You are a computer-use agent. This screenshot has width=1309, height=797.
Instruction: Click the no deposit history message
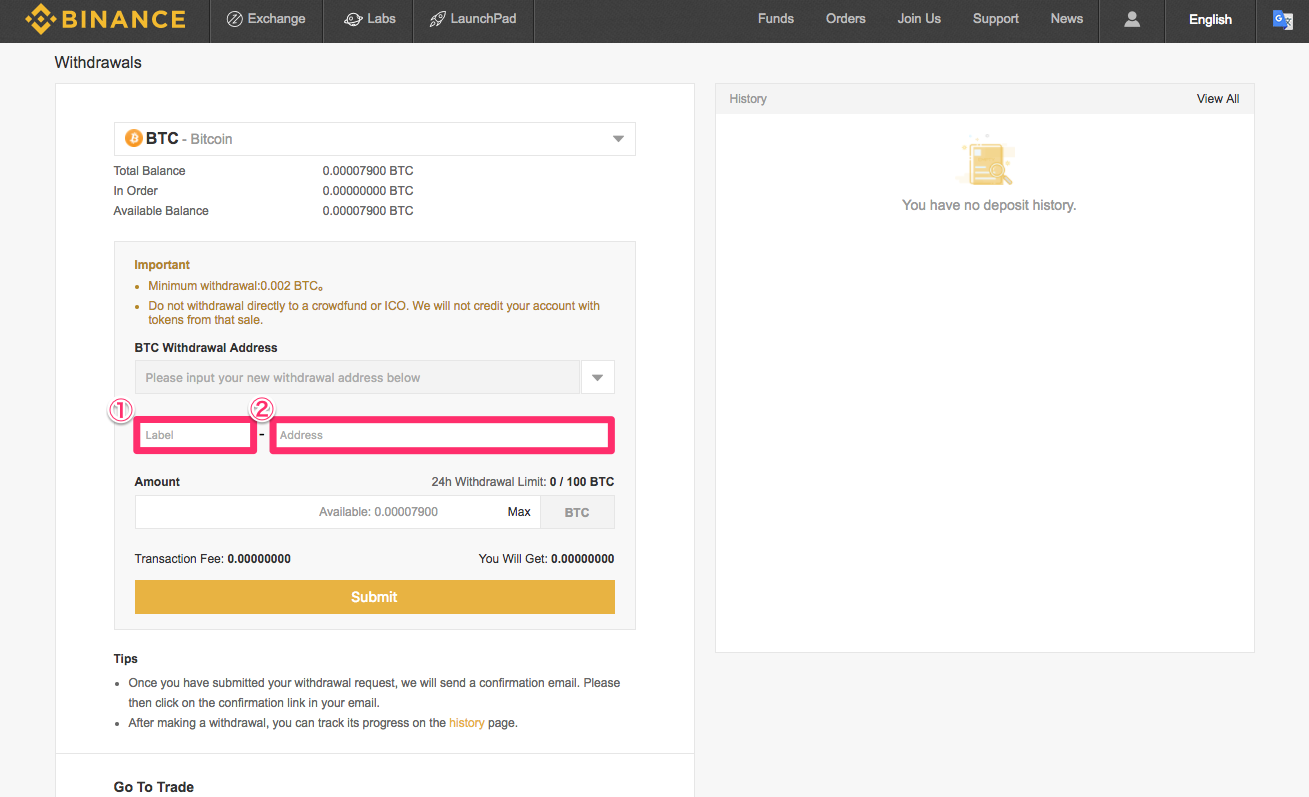tap(989, 205)
